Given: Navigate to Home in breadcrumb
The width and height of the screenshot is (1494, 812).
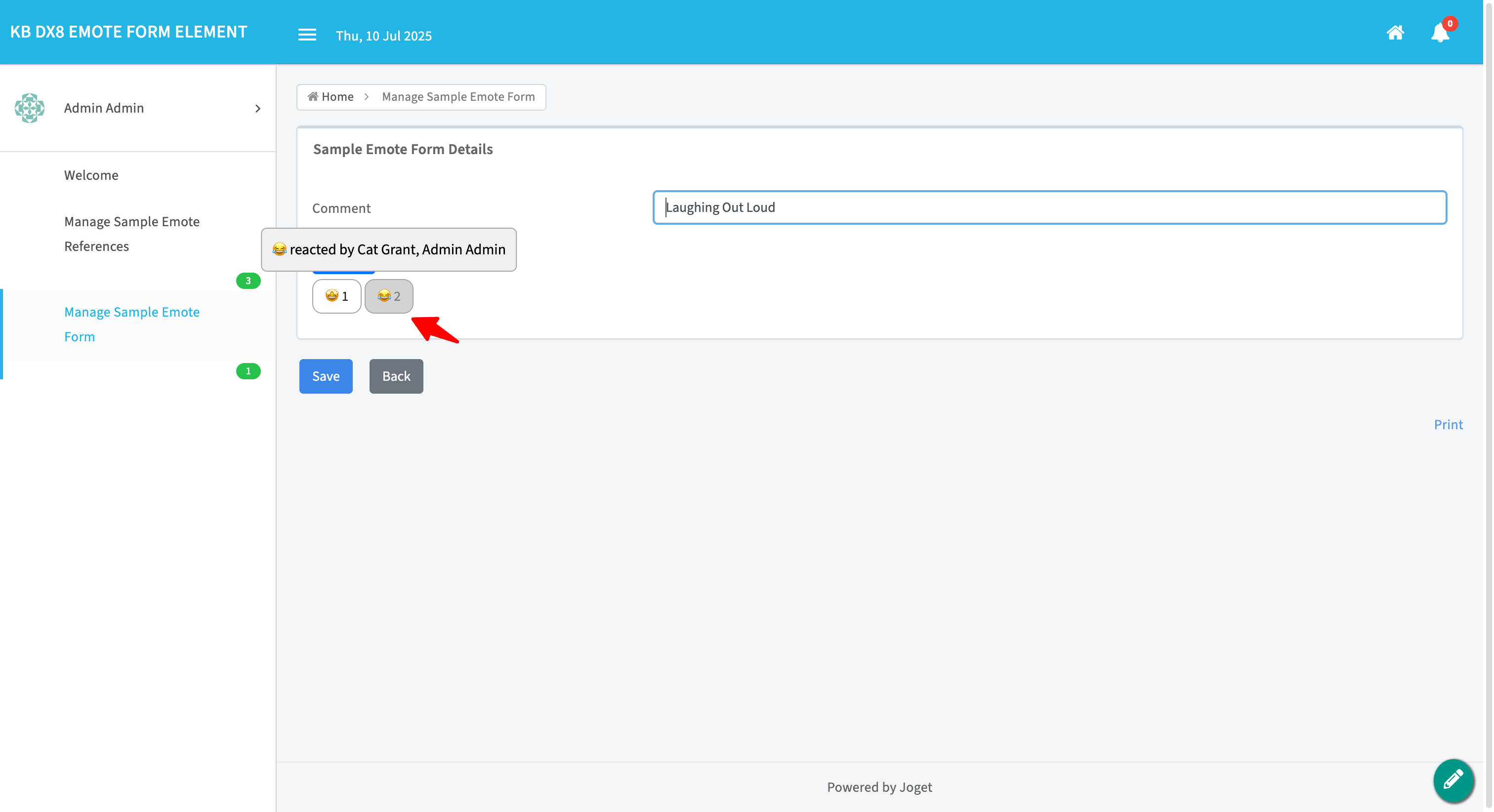Looking at the screenshot, I should (331, 96).
